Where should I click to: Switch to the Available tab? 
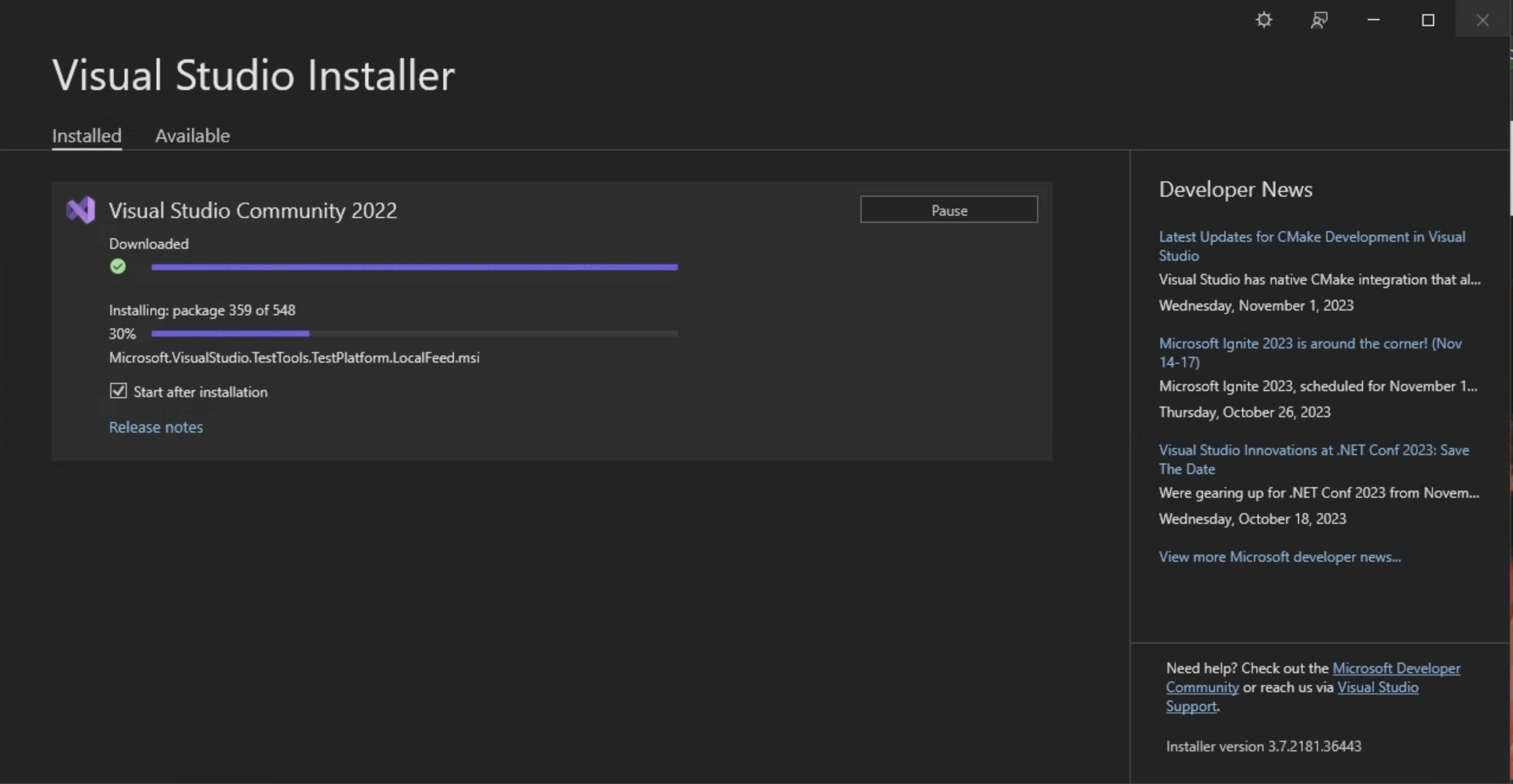tap(192, 135)
